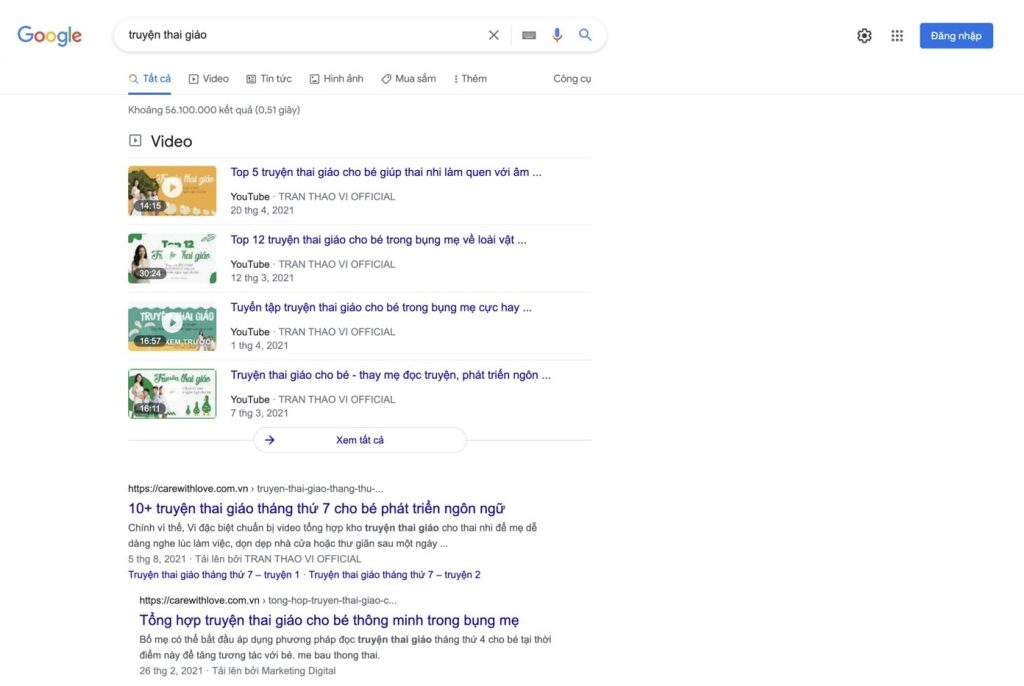Open 'Truyện thai giáo cho bé - thay mẹ' link

(391, 375)
